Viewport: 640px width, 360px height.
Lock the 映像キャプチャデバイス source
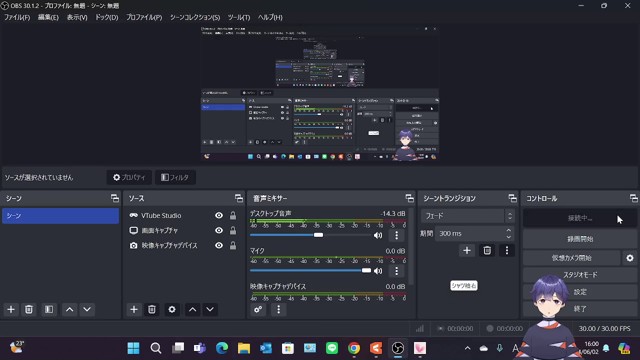pos(233,246)
